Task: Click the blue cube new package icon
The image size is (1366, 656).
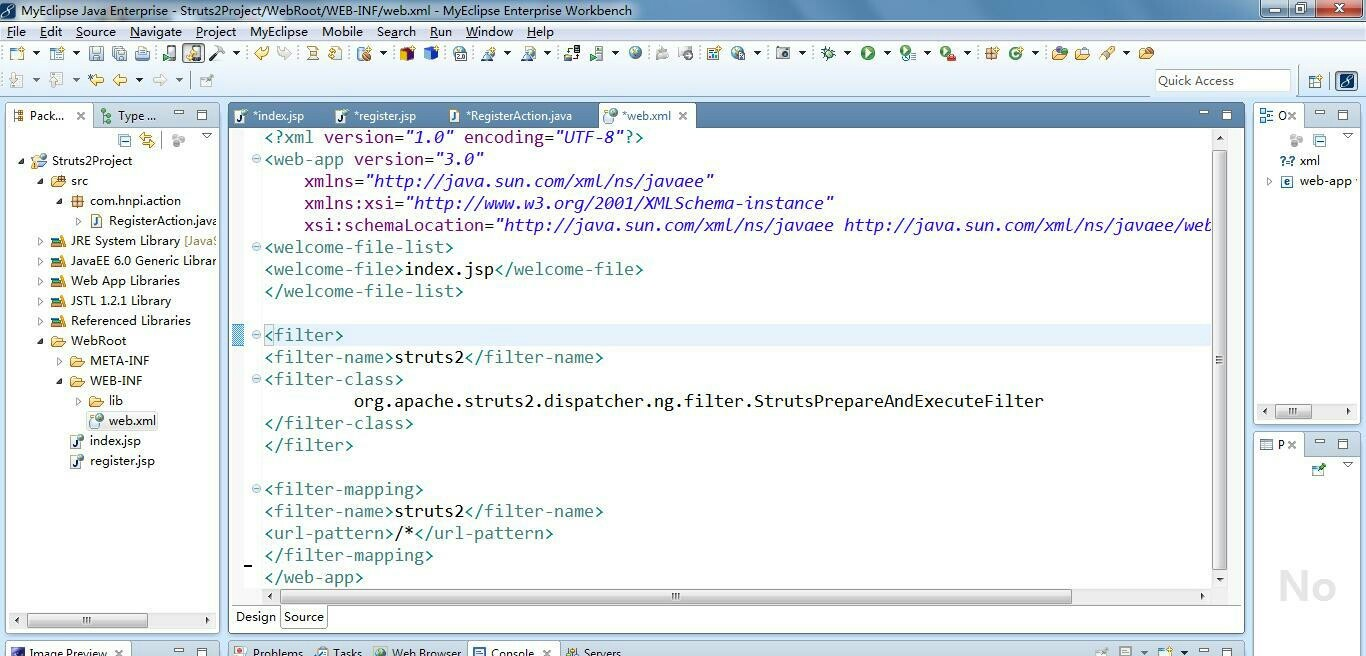Action: (x=431, y=53)
